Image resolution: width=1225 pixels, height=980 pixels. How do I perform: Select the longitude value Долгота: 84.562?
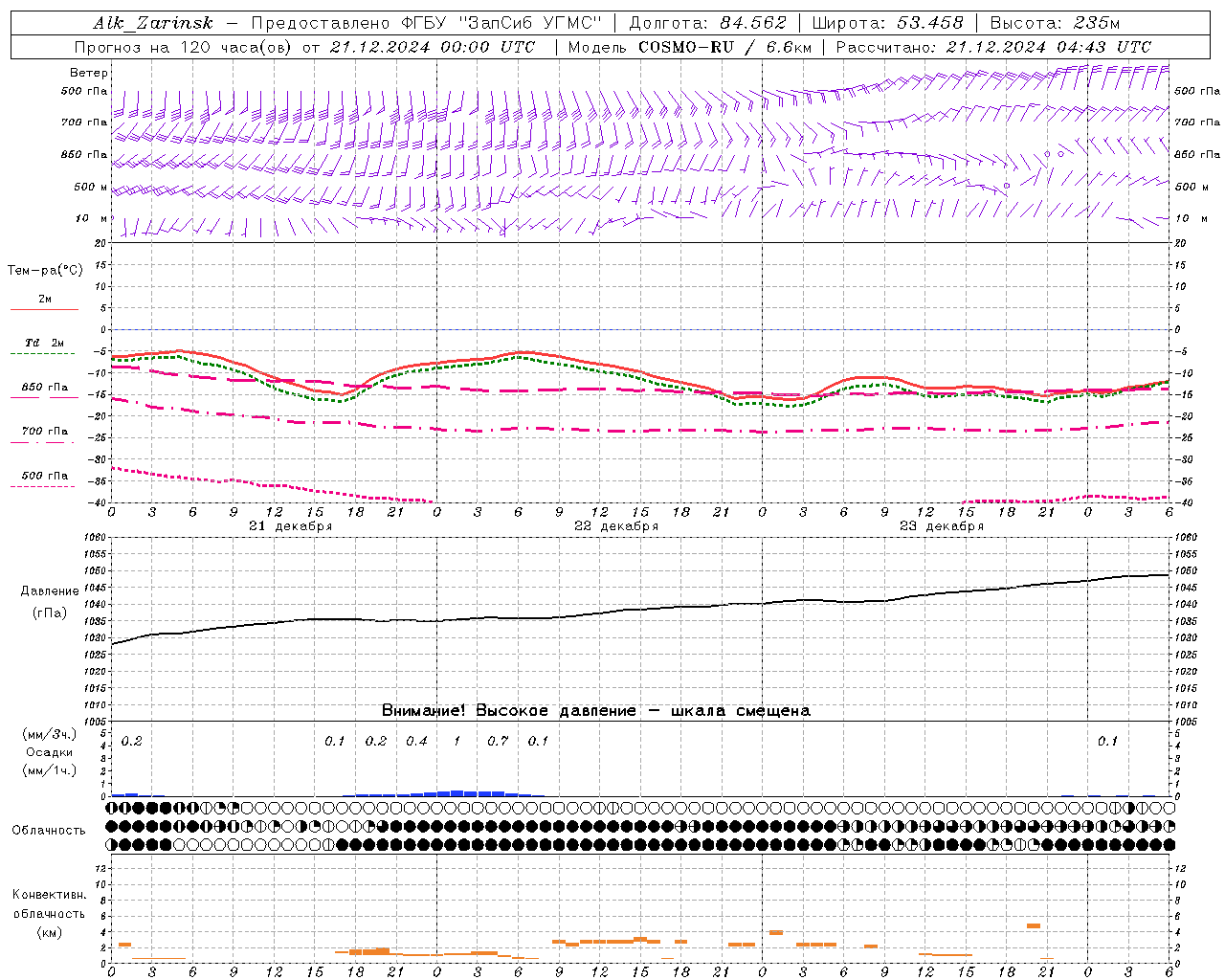tap(707, 24)
